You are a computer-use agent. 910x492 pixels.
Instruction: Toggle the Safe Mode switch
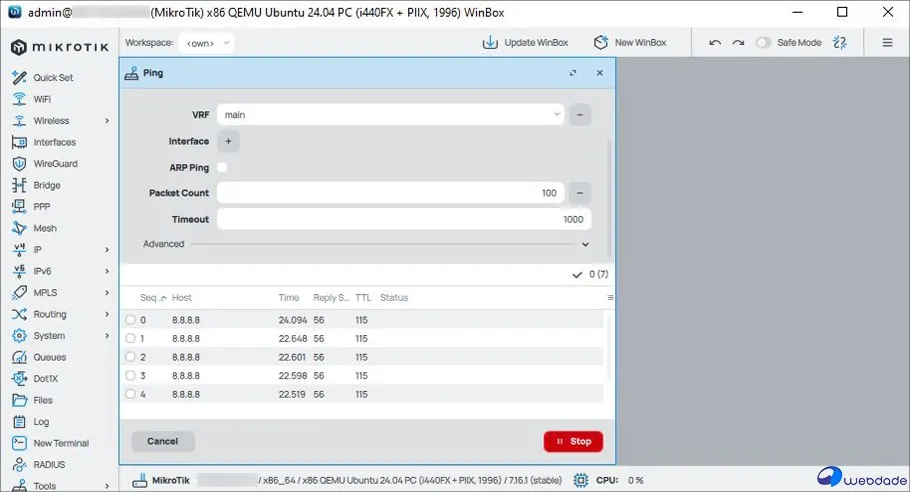764,43
